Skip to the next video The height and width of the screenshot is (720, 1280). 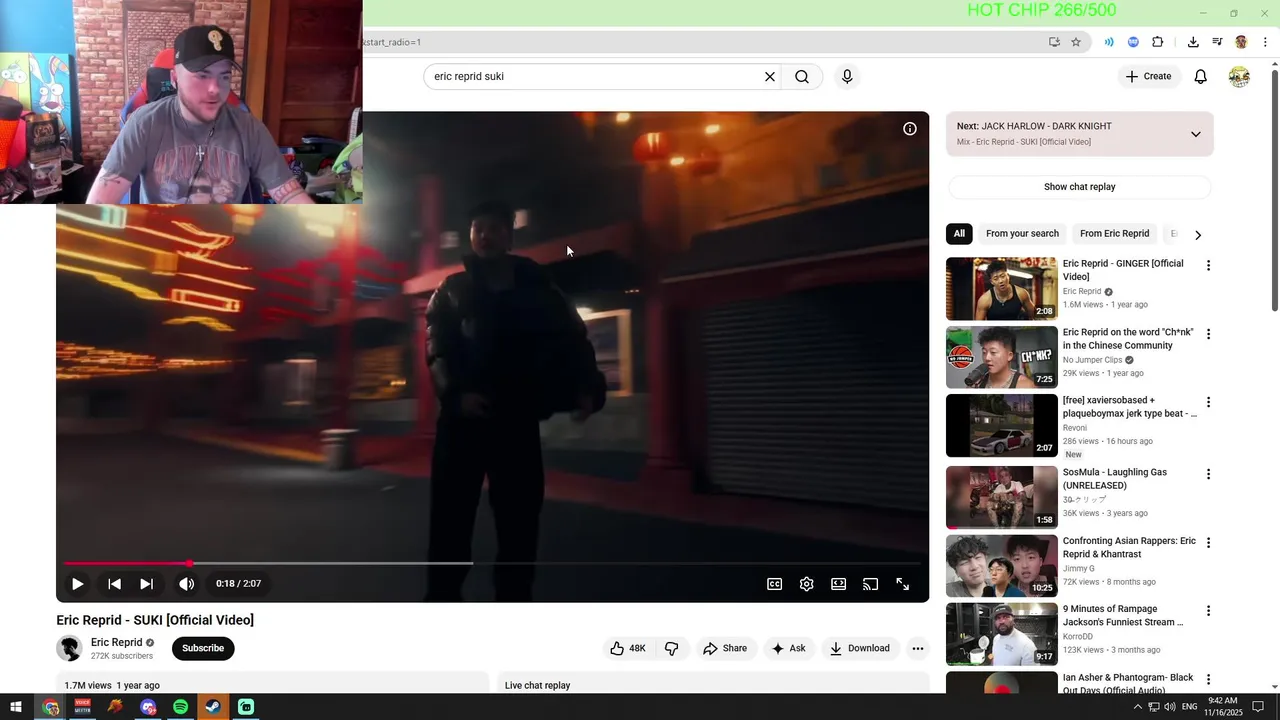tap(146, 584)
